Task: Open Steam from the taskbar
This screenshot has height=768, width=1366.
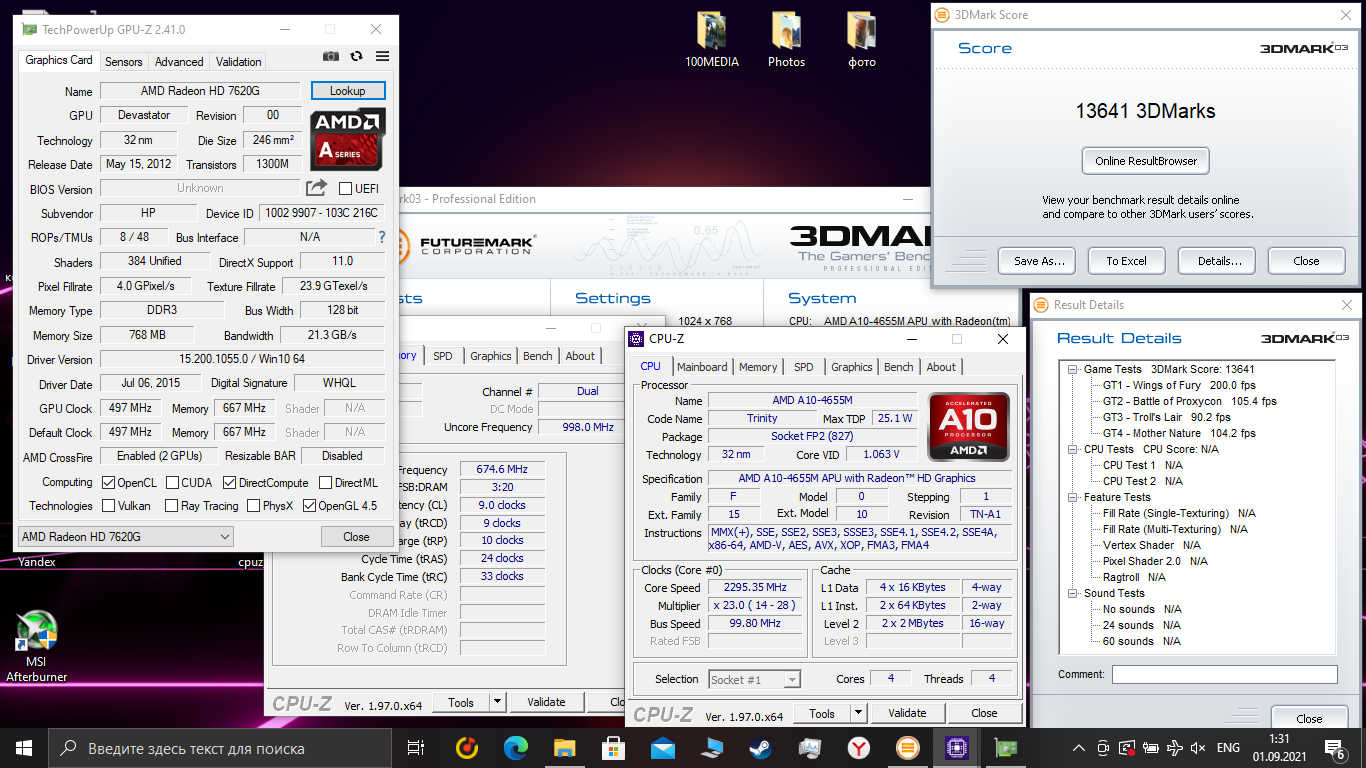Action: tap(760, 747)
